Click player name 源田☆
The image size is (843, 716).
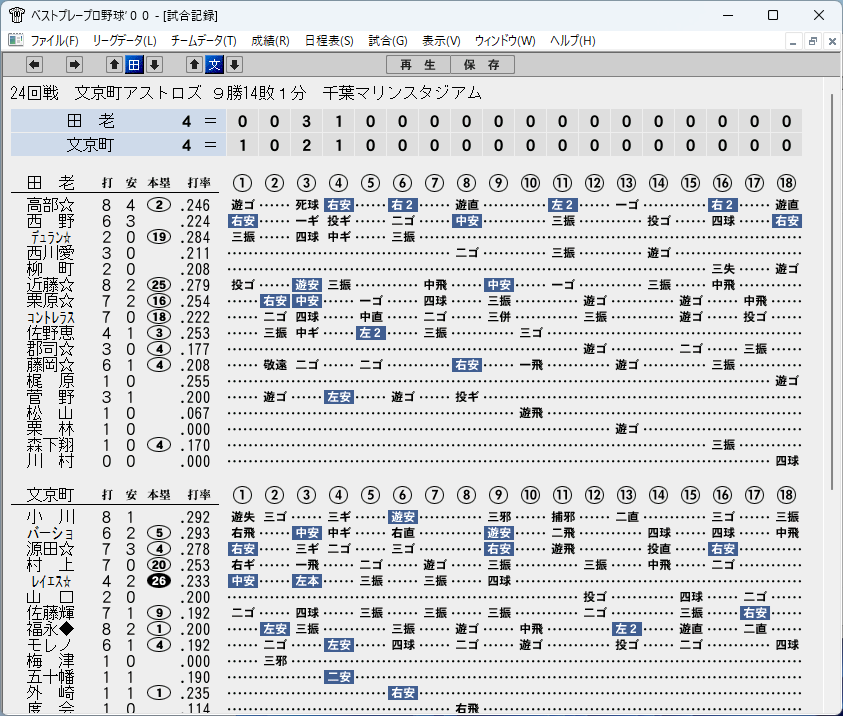51,549
